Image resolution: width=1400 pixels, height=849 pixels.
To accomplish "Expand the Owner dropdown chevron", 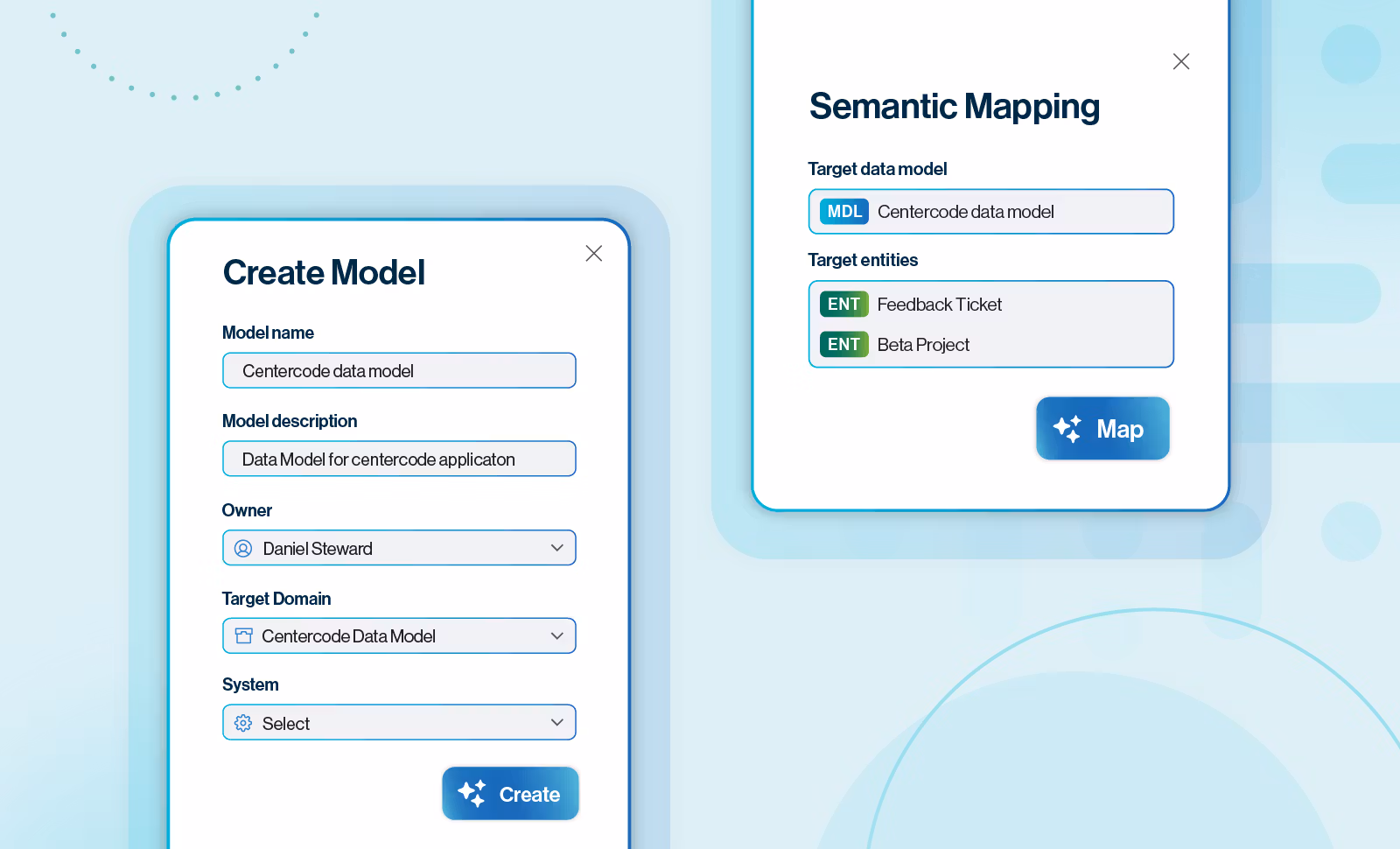I will coord(556,548).
